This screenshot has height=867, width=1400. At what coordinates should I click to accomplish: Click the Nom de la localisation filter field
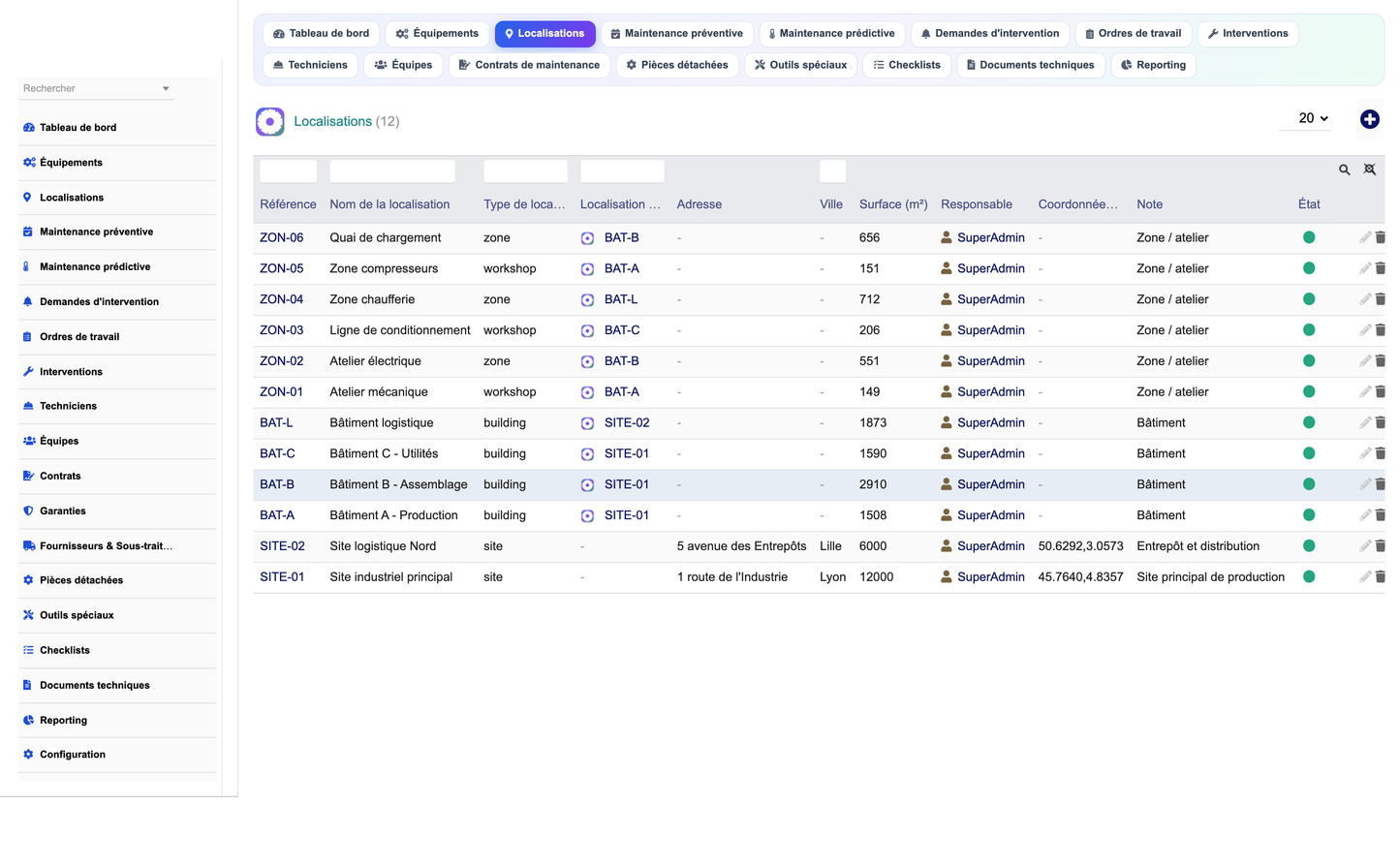click(x=392, y=171)
